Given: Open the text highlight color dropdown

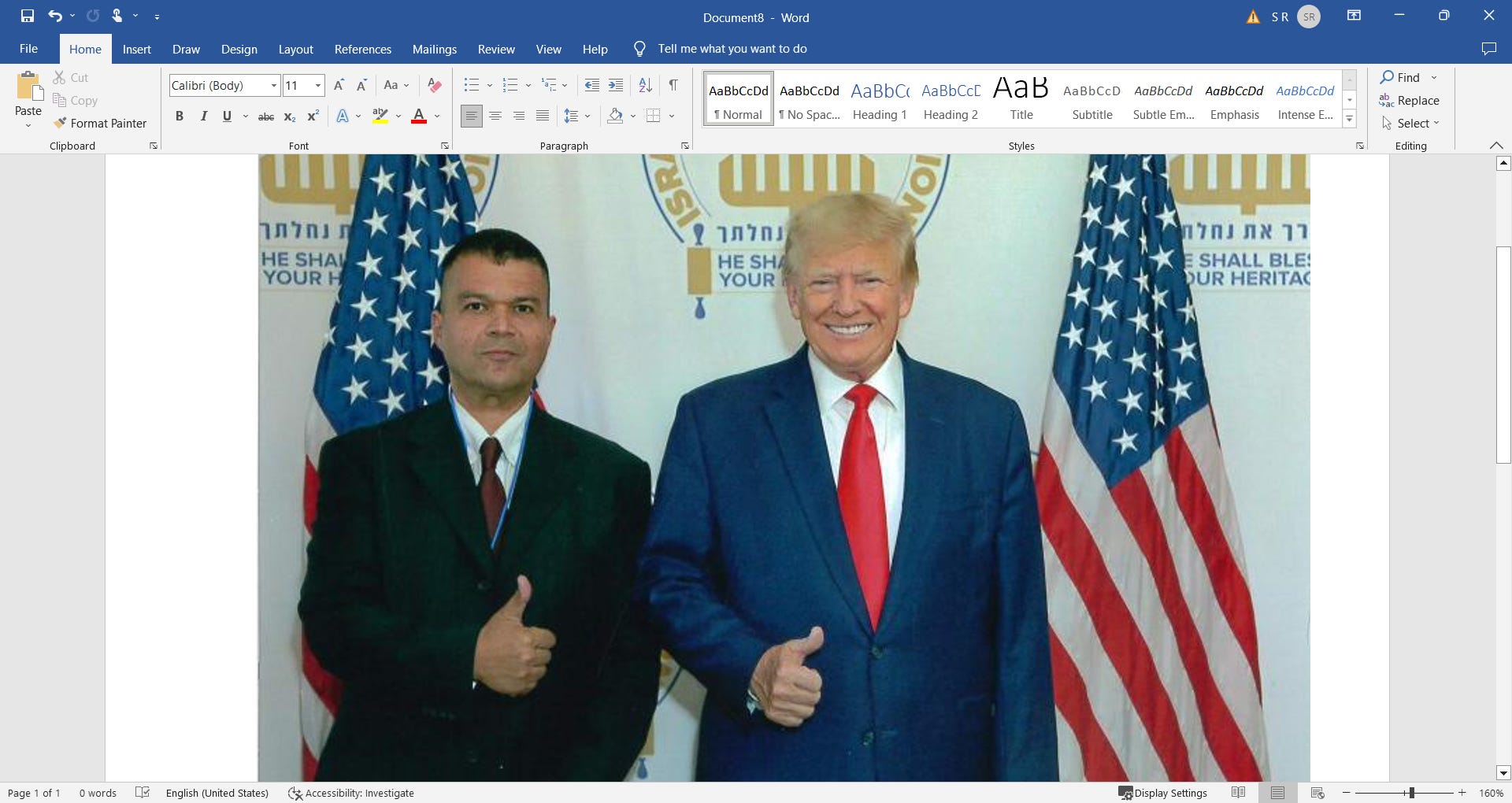Looking at the screenshot, I should tap(398, 116).
